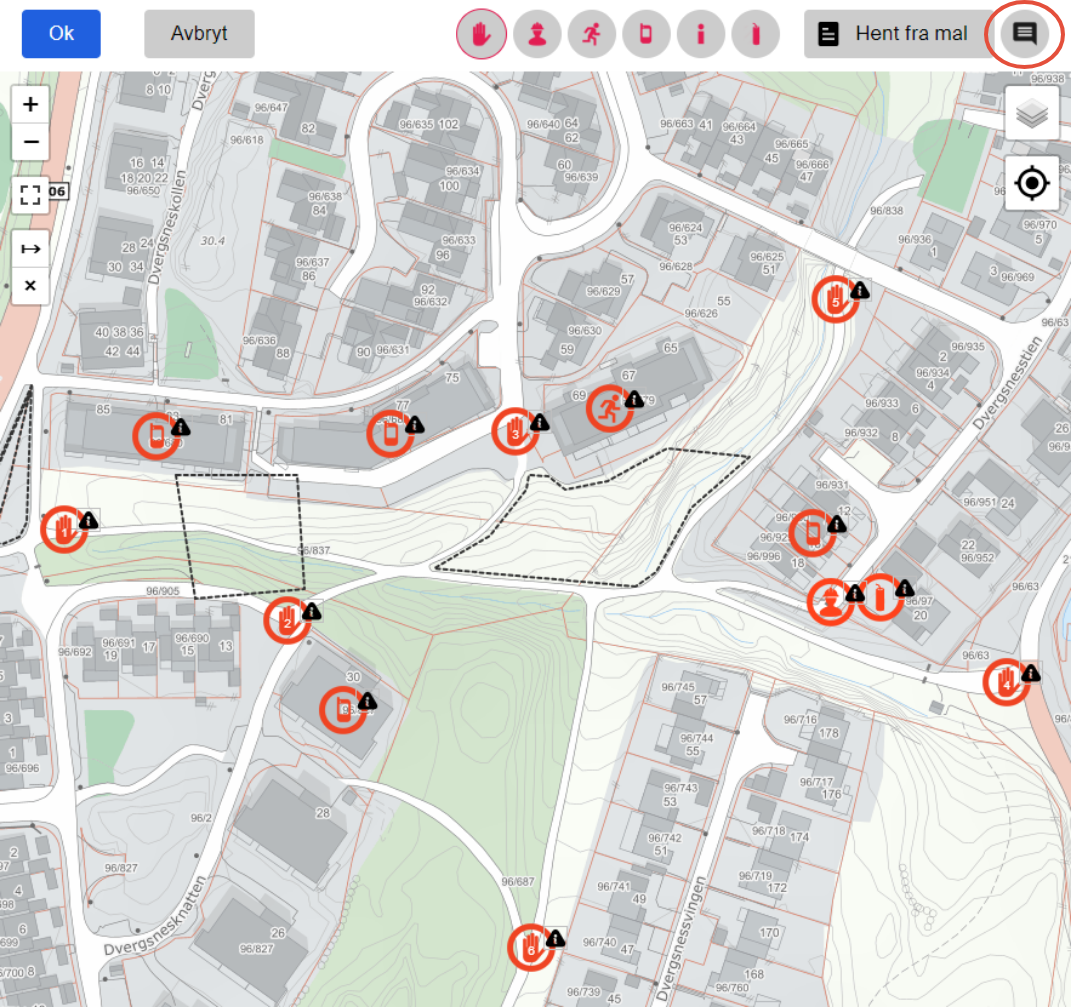Click phone marker on building 77
Screen dimensions: 1071x1007
390,434
